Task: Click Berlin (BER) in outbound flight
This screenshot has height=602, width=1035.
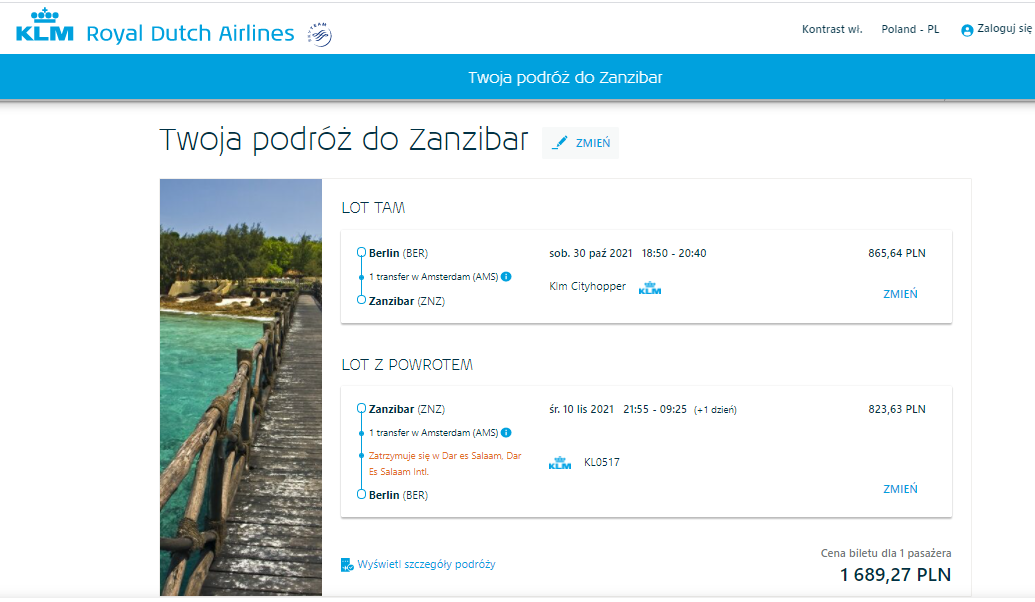Action: click(x=398, y=253)
